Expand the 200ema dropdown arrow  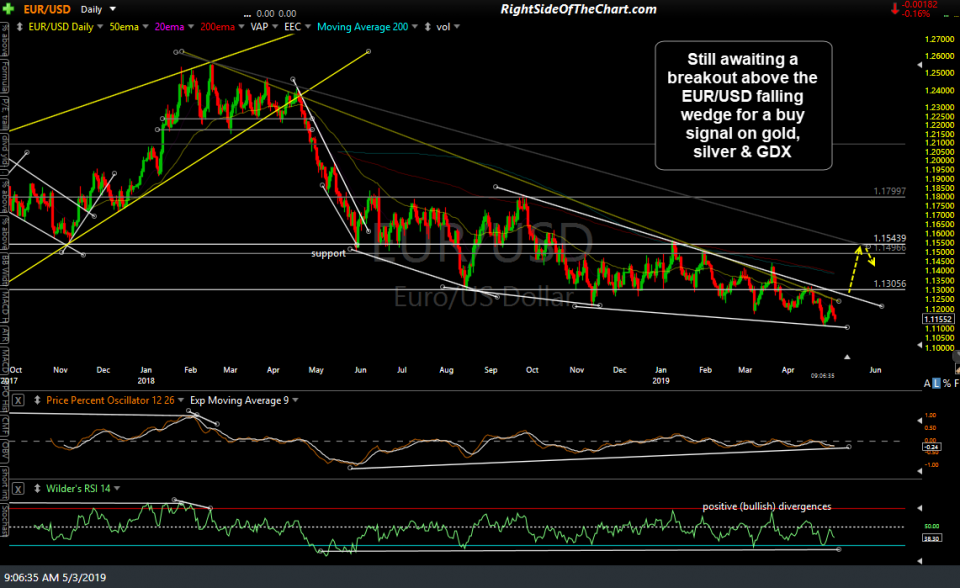tap(240, 26)
